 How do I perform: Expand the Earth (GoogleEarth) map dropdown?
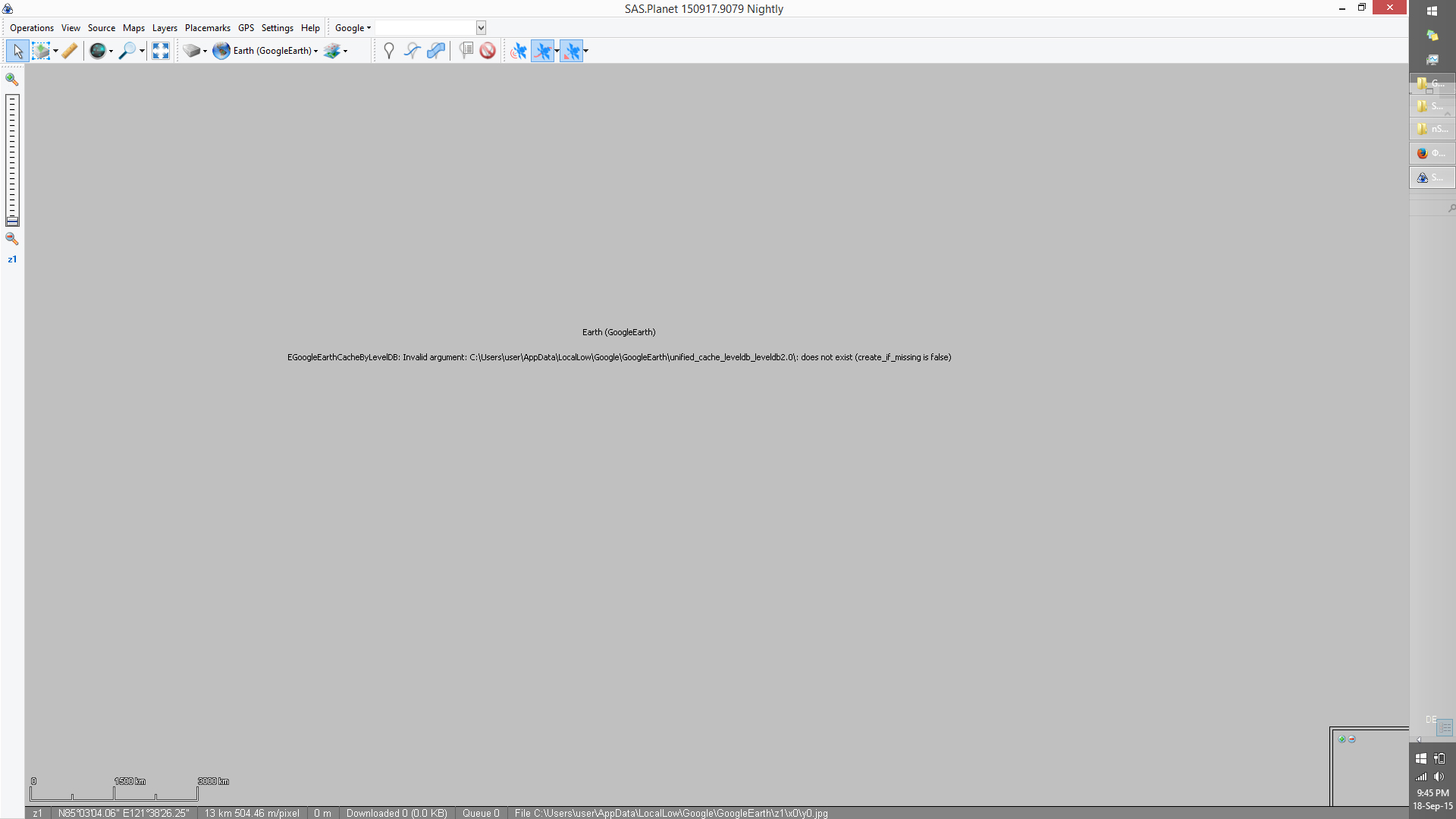tap(315, 52)
